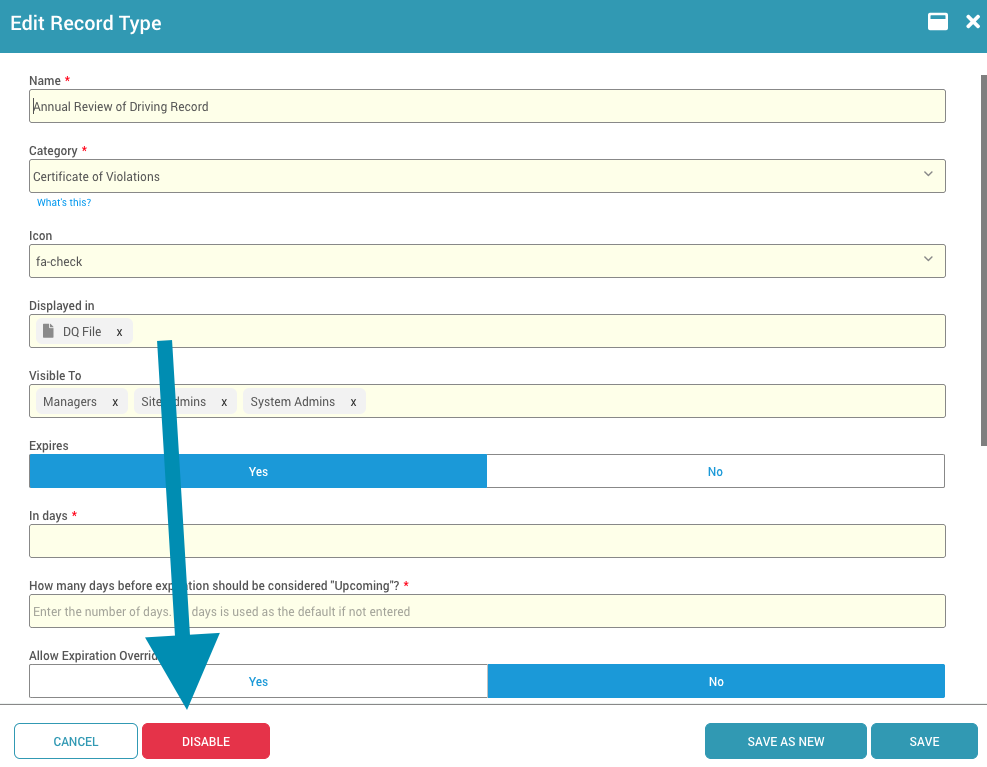The width and height of the screenshot is (987, 767).
Task: Remove the DQ File tag
Action: (119, 332)
